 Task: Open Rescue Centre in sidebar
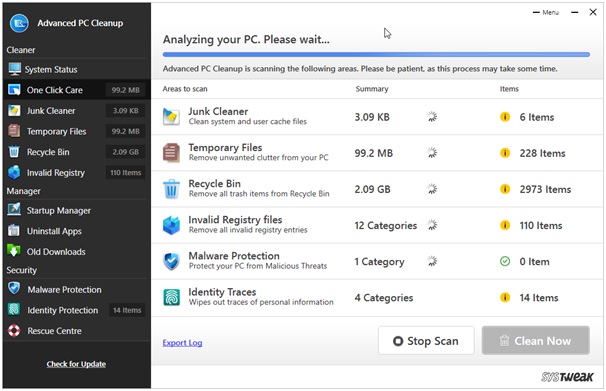pyautogui.click(x=77, y=331)
